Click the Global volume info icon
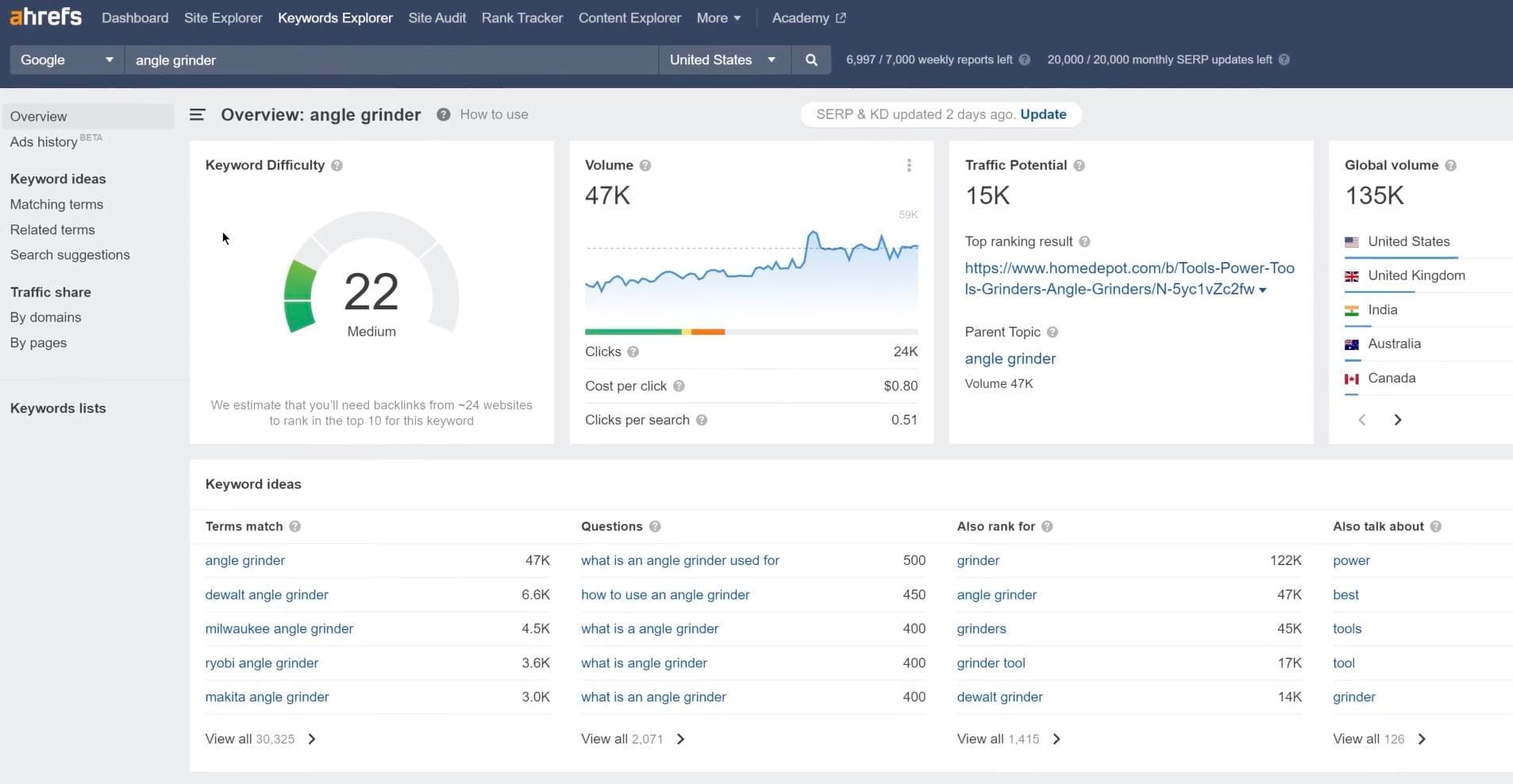1513x784 pixels. (1450, 165)
